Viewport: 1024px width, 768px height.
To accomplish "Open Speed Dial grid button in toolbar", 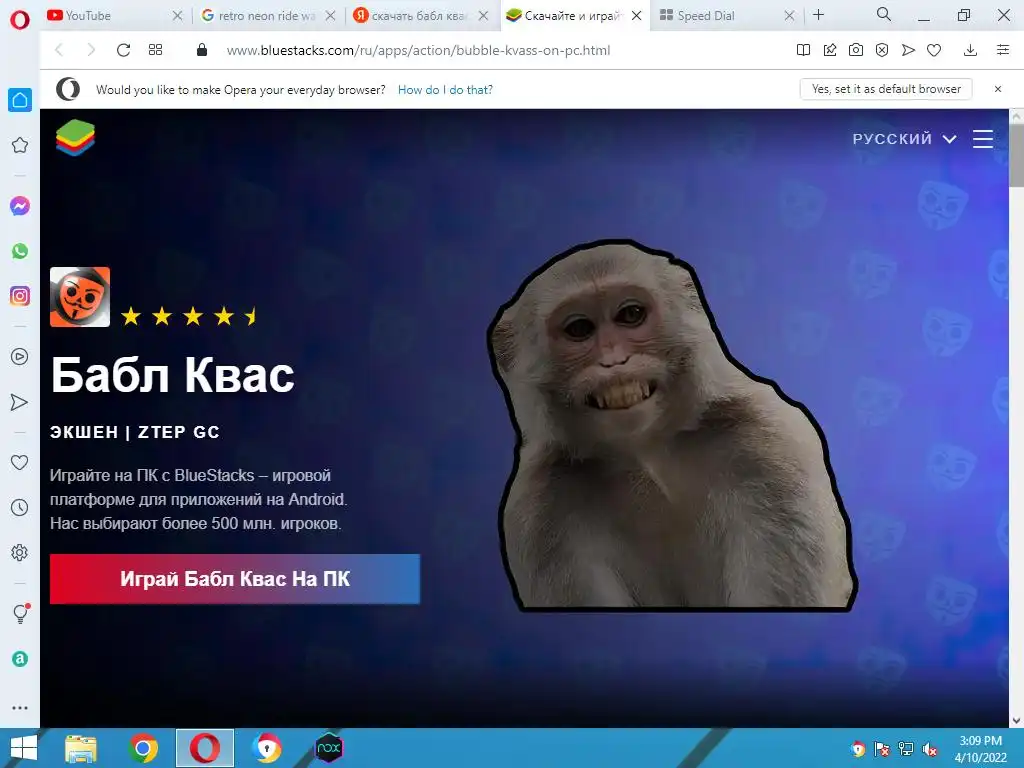I will click(155, 50).
